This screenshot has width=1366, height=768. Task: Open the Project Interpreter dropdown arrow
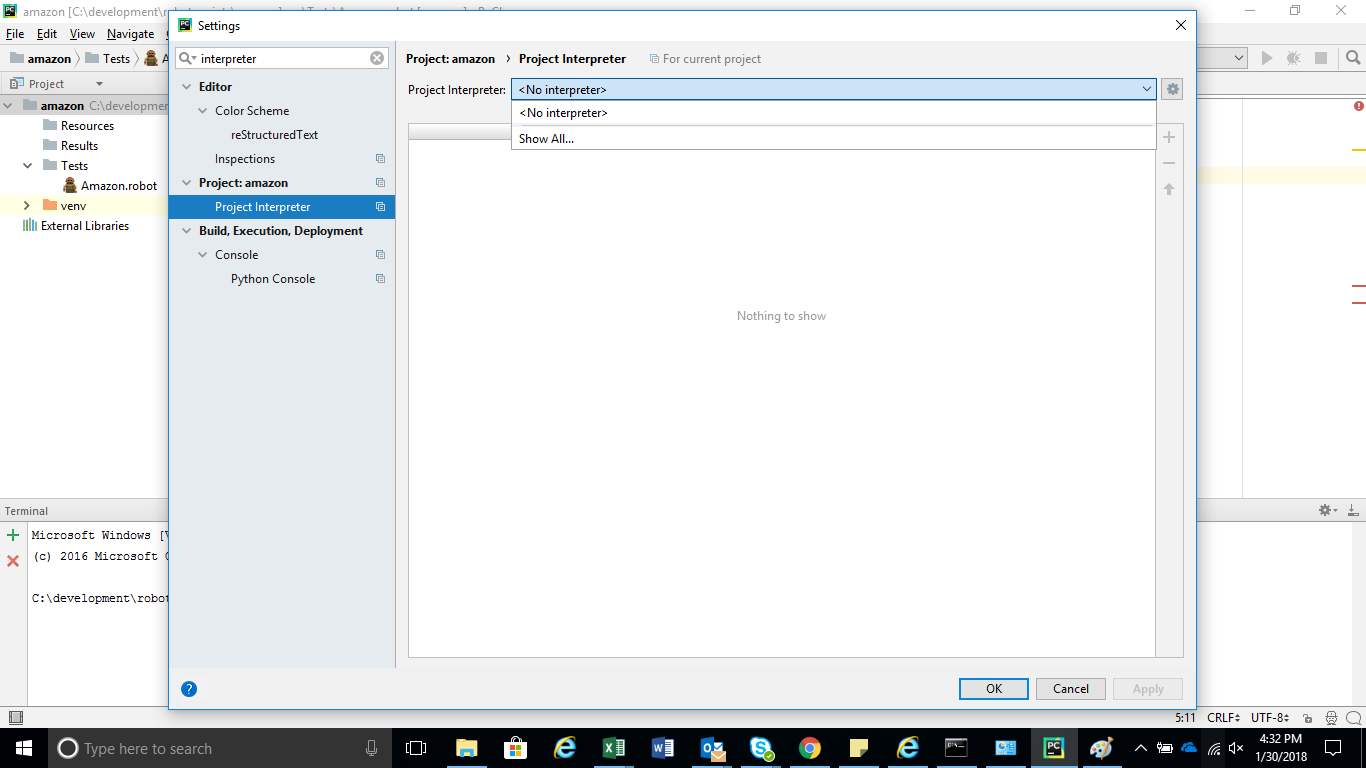click(x=1146, y=89)
